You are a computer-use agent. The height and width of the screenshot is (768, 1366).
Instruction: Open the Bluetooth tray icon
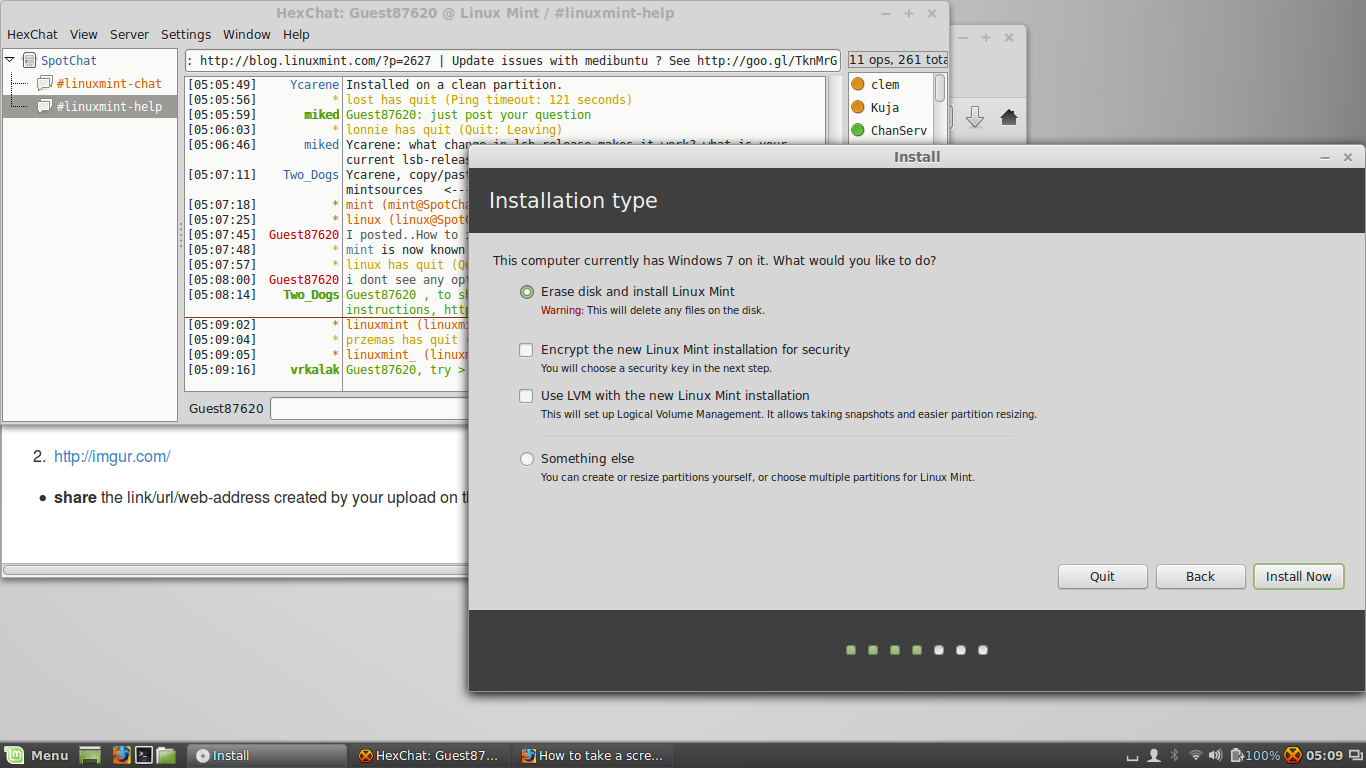coord(1174,755)
